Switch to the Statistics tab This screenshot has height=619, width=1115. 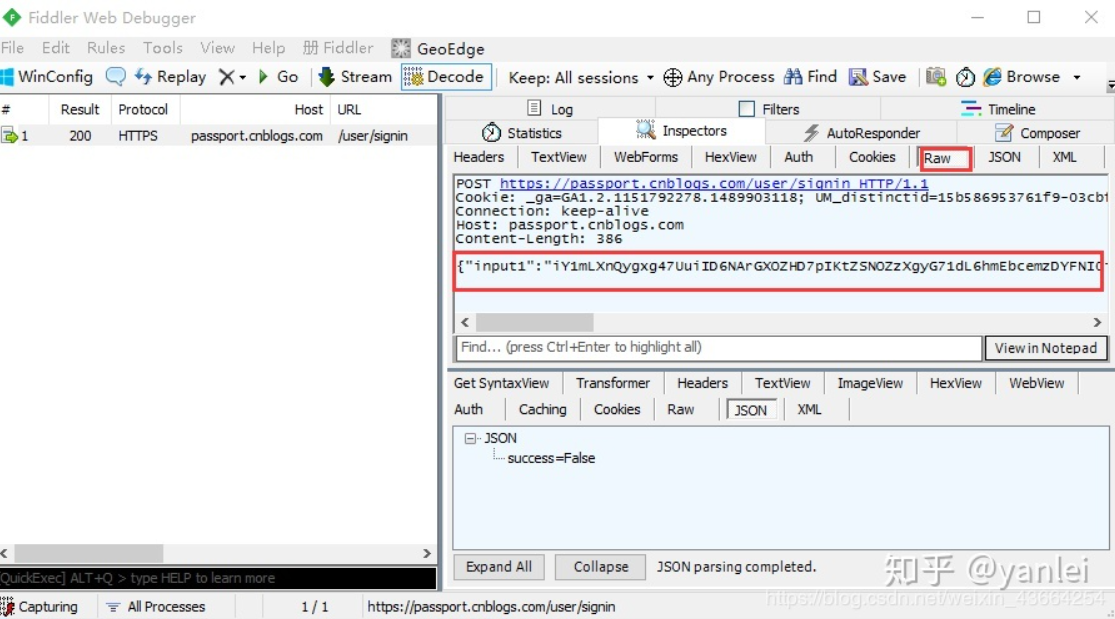(x=521, y=133)
